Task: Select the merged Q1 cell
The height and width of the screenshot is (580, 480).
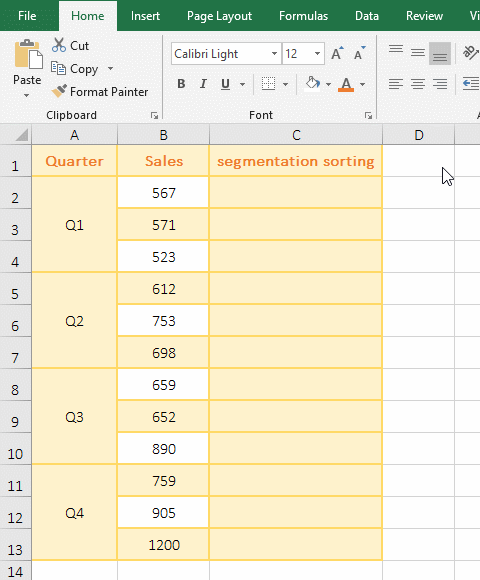Action: pos(74,225)
